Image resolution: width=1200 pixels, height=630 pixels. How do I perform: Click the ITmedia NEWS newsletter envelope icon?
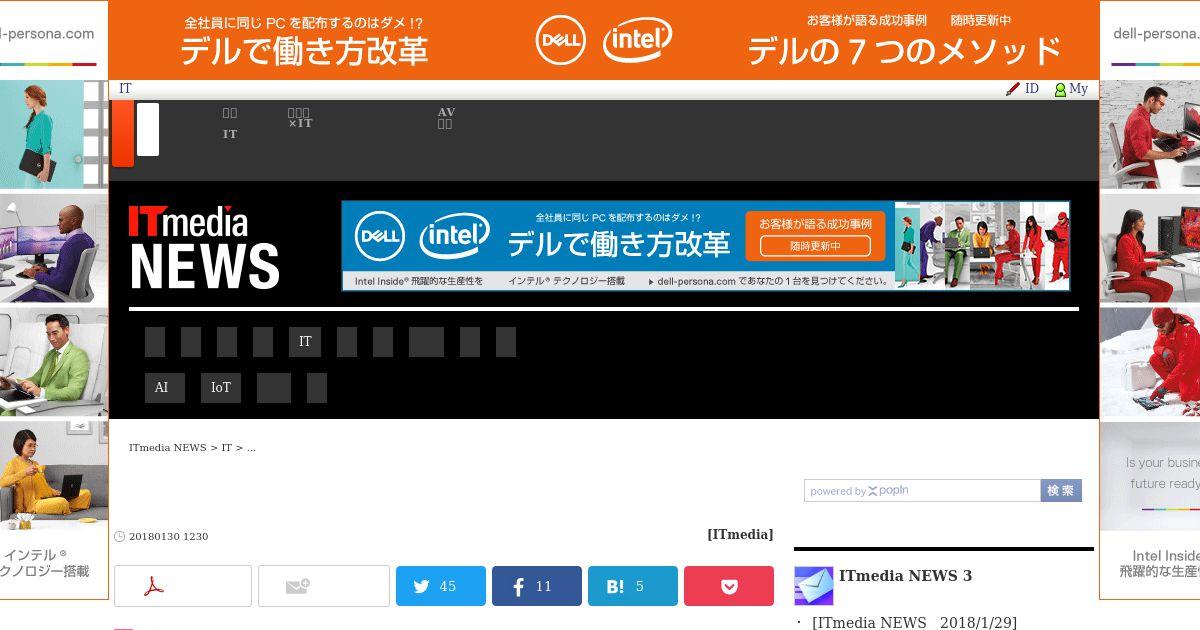tap(813, 586)
